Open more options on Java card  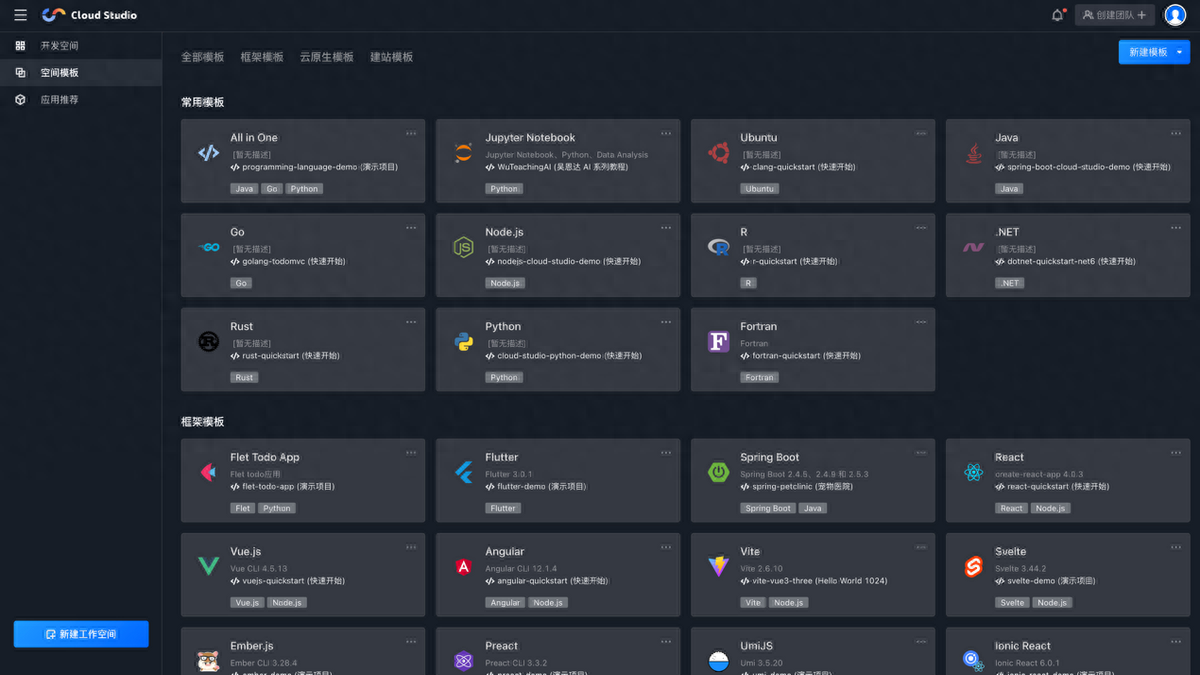[1176, 133]
